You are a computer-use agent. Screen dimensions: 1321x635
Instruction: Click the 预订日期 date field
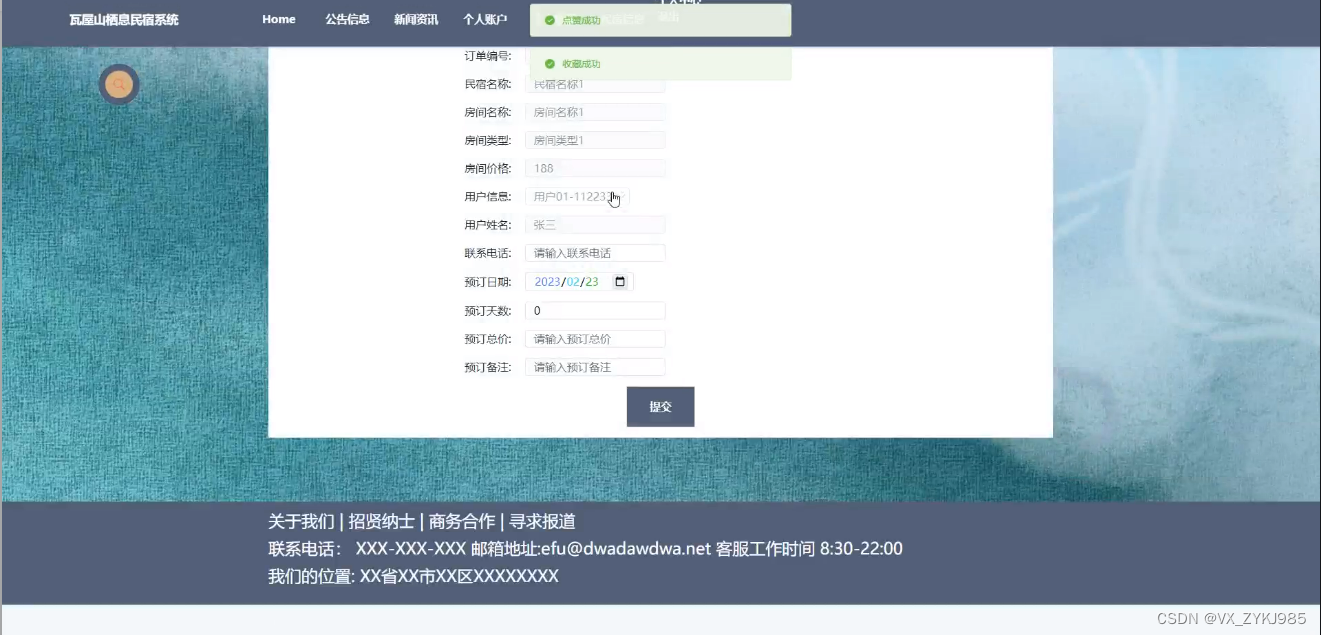tap(579, 282)
